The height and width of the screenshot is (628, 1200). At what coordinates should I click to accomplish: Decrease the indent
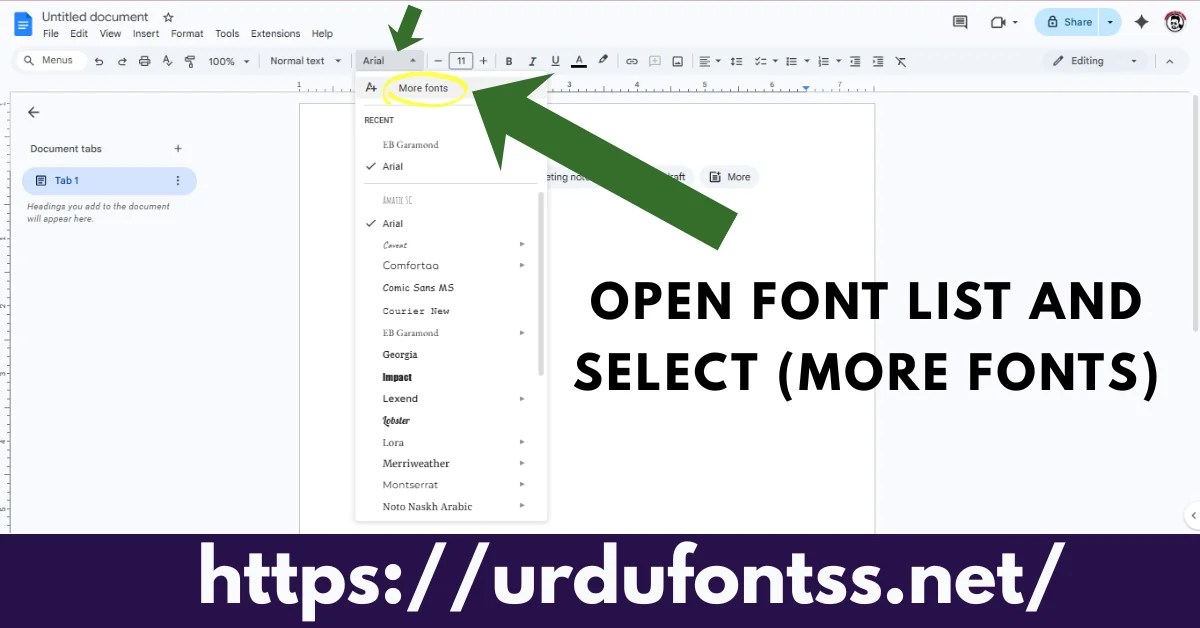tap(856, 61)
